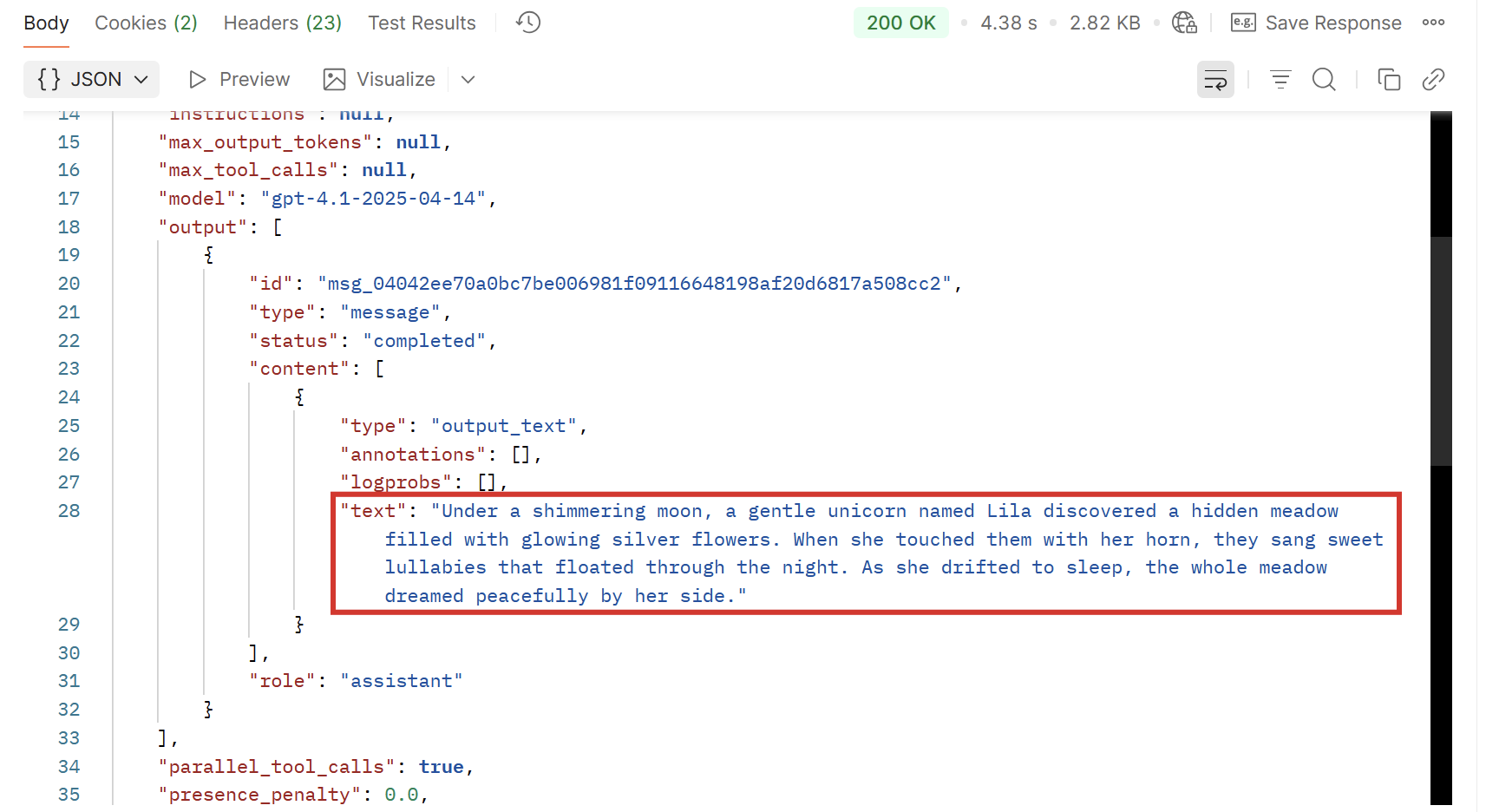Open the three-dots more options menu
This screenshot has width=1486, height=812.
[x=1433, y=23]
